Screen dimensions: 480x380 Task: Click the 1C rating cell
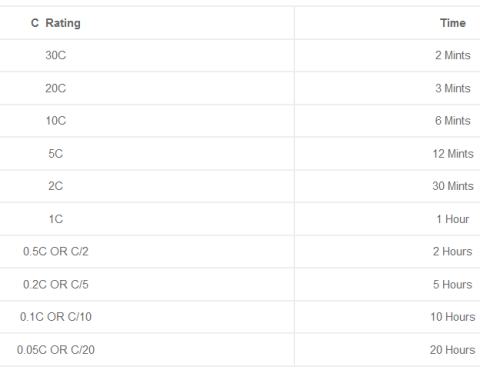point(56,219)
